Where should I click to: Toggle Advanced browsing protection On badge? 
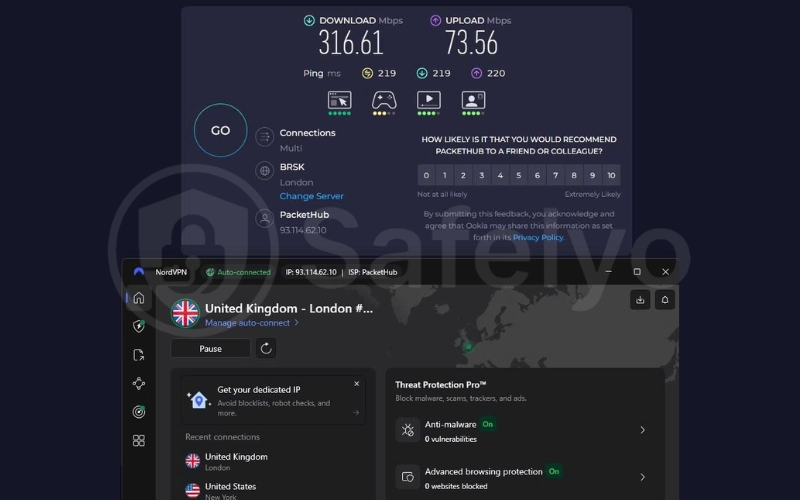554,471
